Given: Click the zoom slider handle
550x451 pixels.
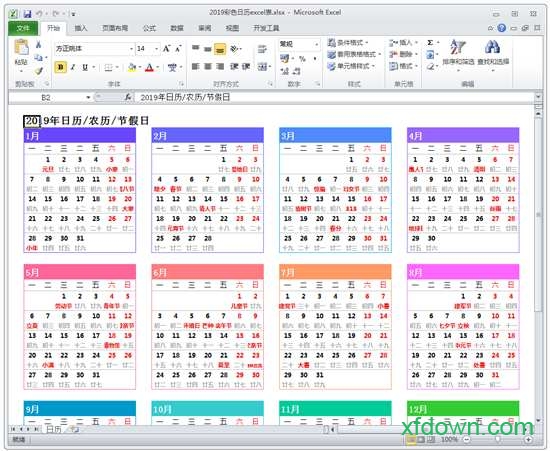Looking at the screenshot, I should tap(497, 439).
